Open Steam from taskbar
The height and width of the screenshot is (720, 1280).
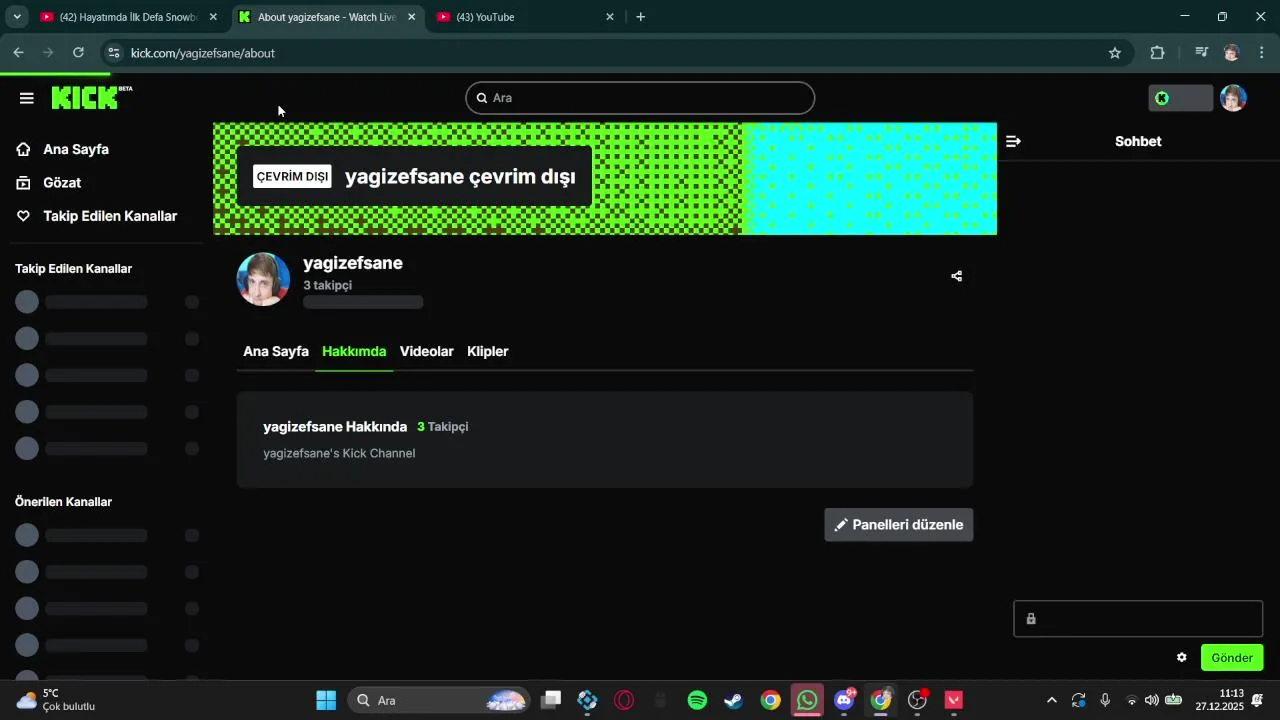tap(734, 700)
